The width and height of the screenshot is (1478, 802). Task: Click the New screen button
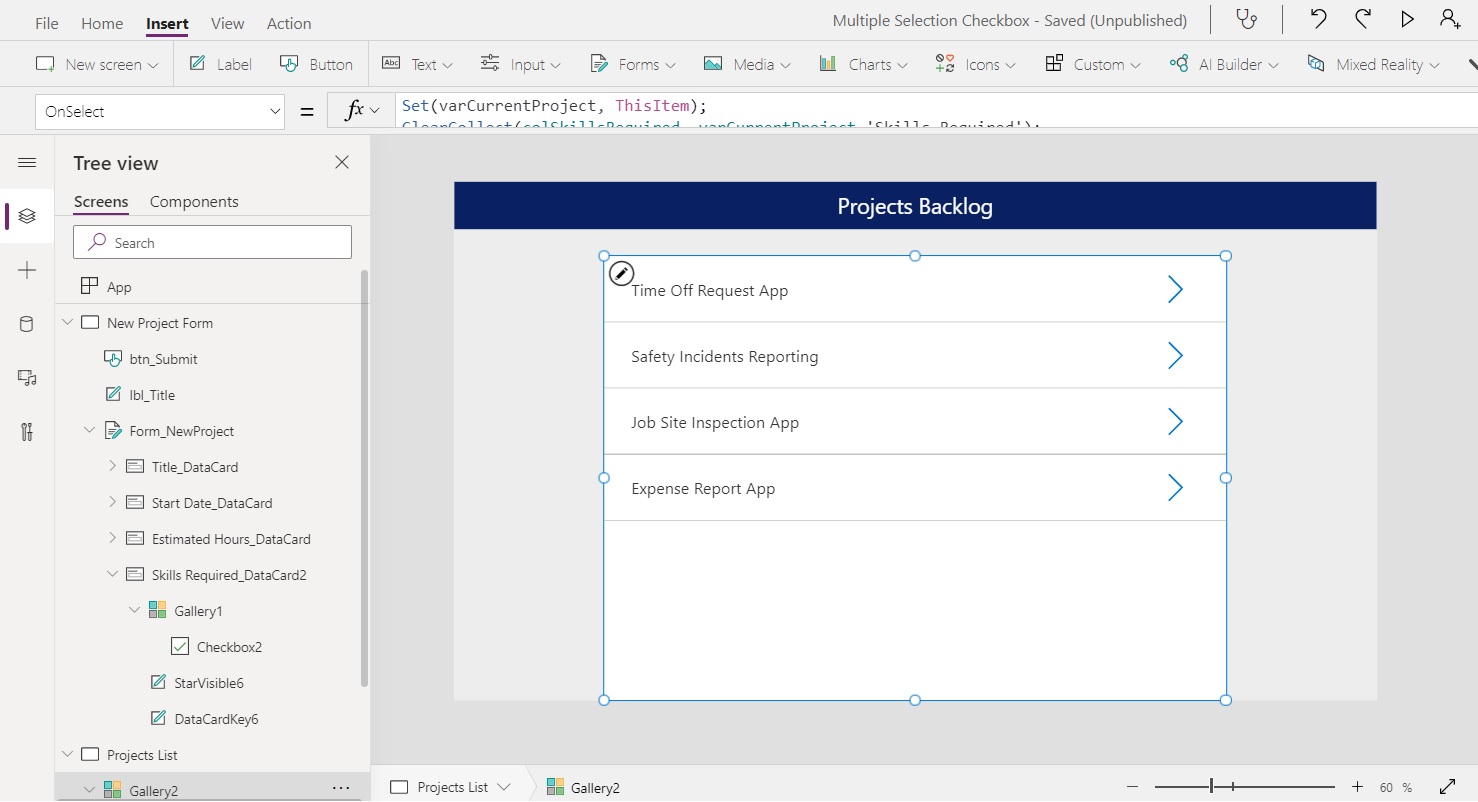(x=95, y=63)
